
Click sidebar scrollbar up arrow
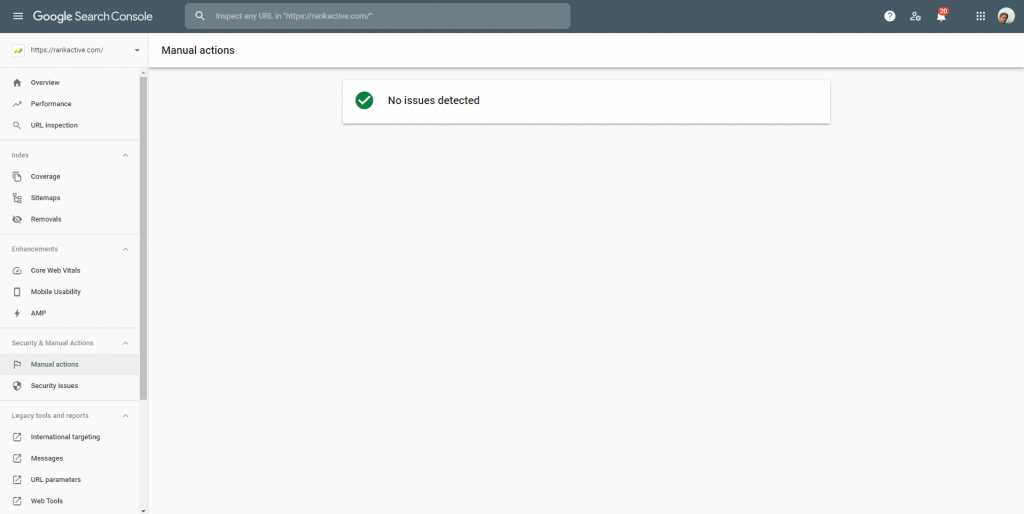[144, 72]
